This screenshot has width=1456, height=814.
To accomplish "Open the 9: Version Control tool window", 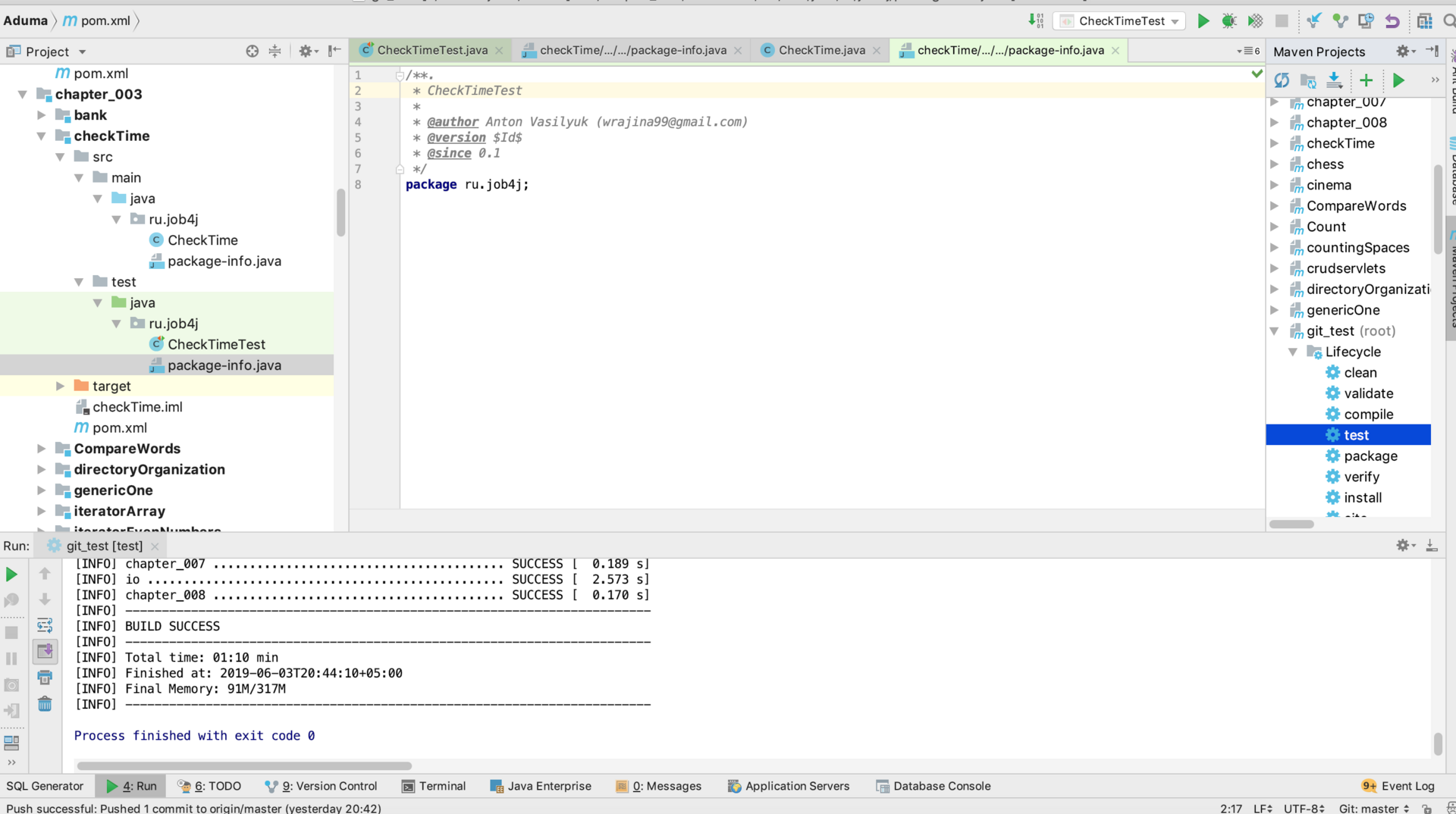I will click(321, 786).
